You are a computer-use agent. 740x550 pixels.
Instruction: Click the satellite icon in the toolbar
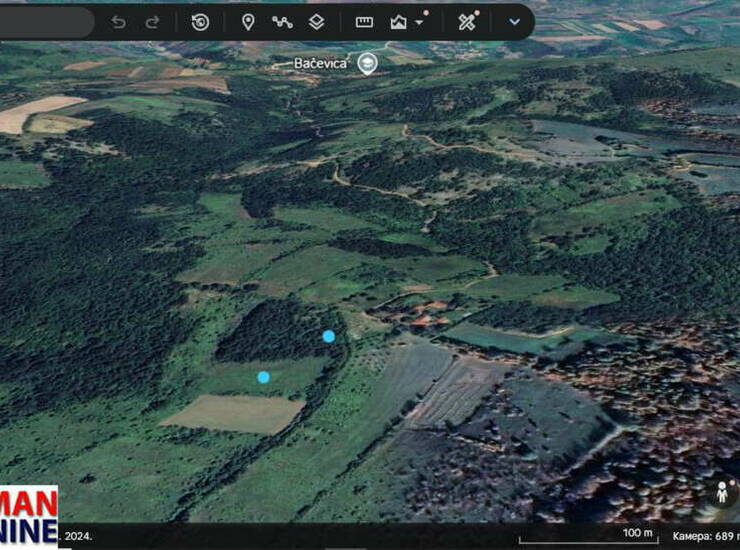(x=466, y=22)
